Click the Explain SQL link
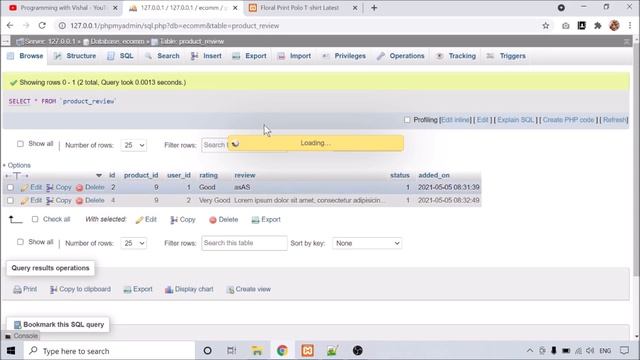The image size is (640, 360). tap(516, 120)
